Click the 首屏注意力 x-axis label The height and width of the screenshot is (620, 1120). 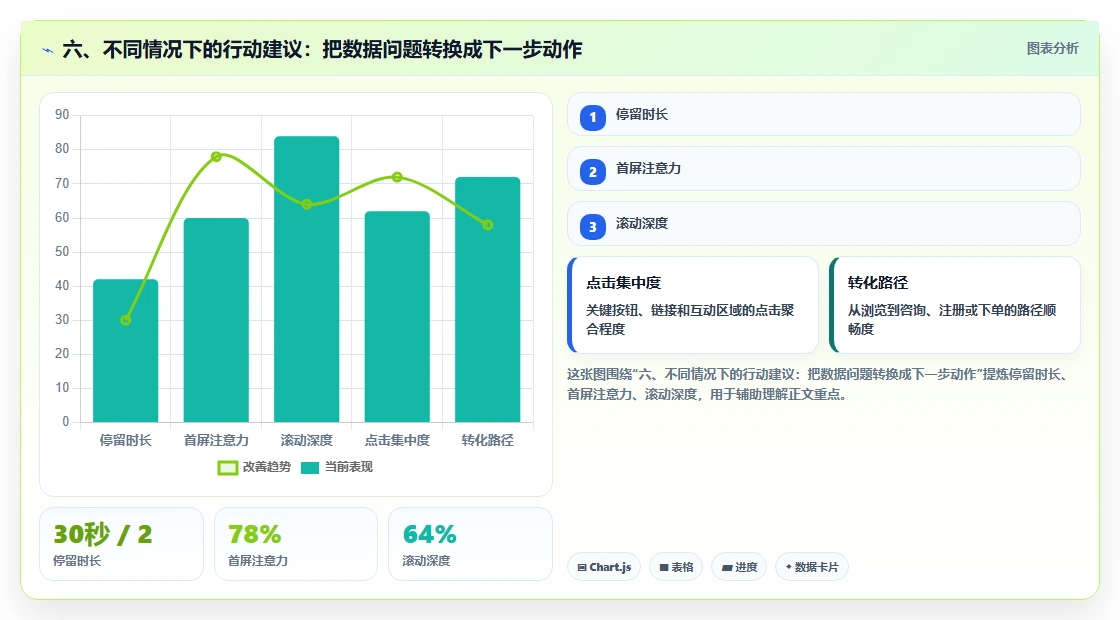[x=216, y=440]
